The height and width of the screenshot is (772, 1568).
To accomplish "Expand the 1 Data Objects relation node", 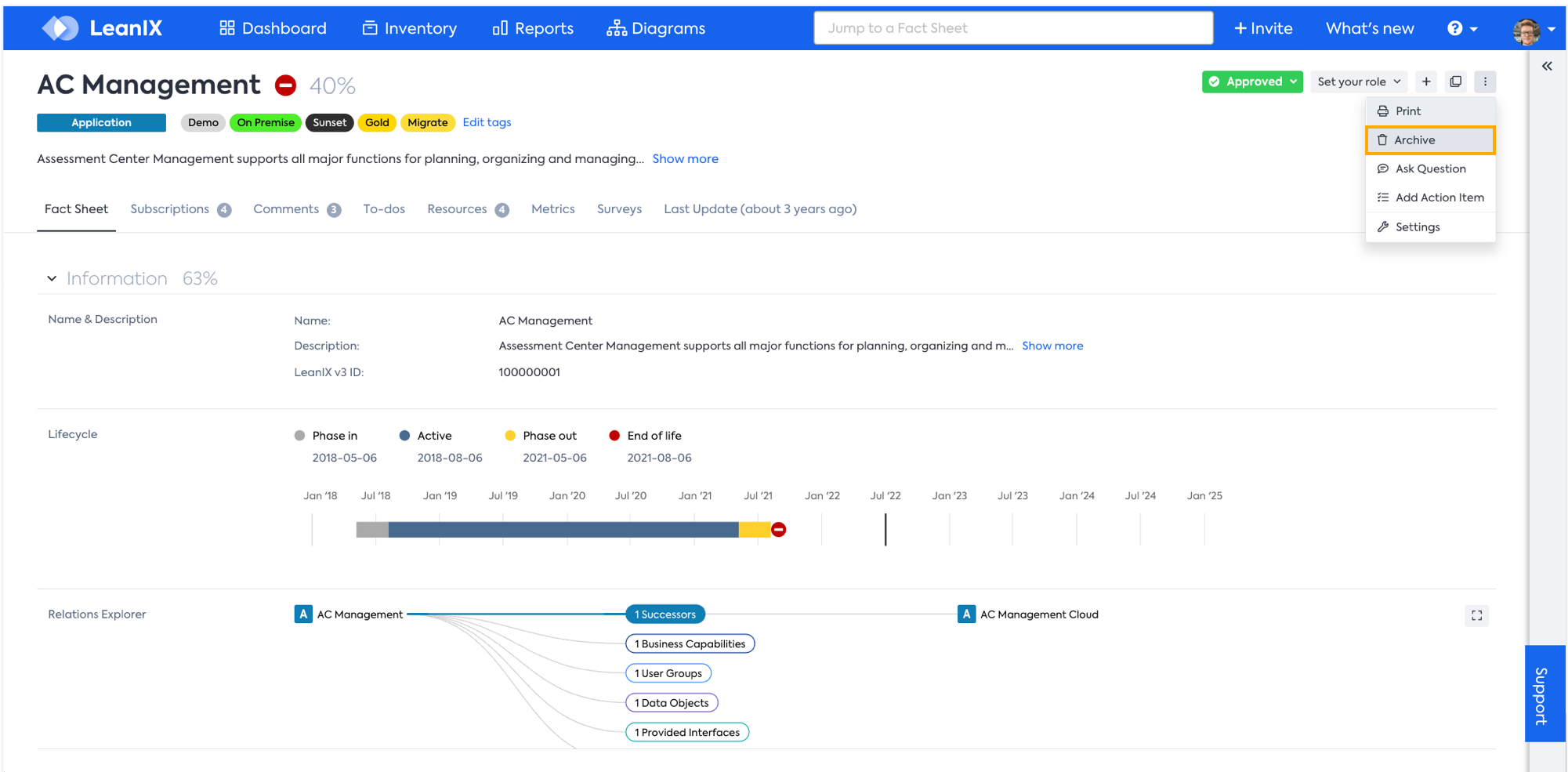I will 672,703.
